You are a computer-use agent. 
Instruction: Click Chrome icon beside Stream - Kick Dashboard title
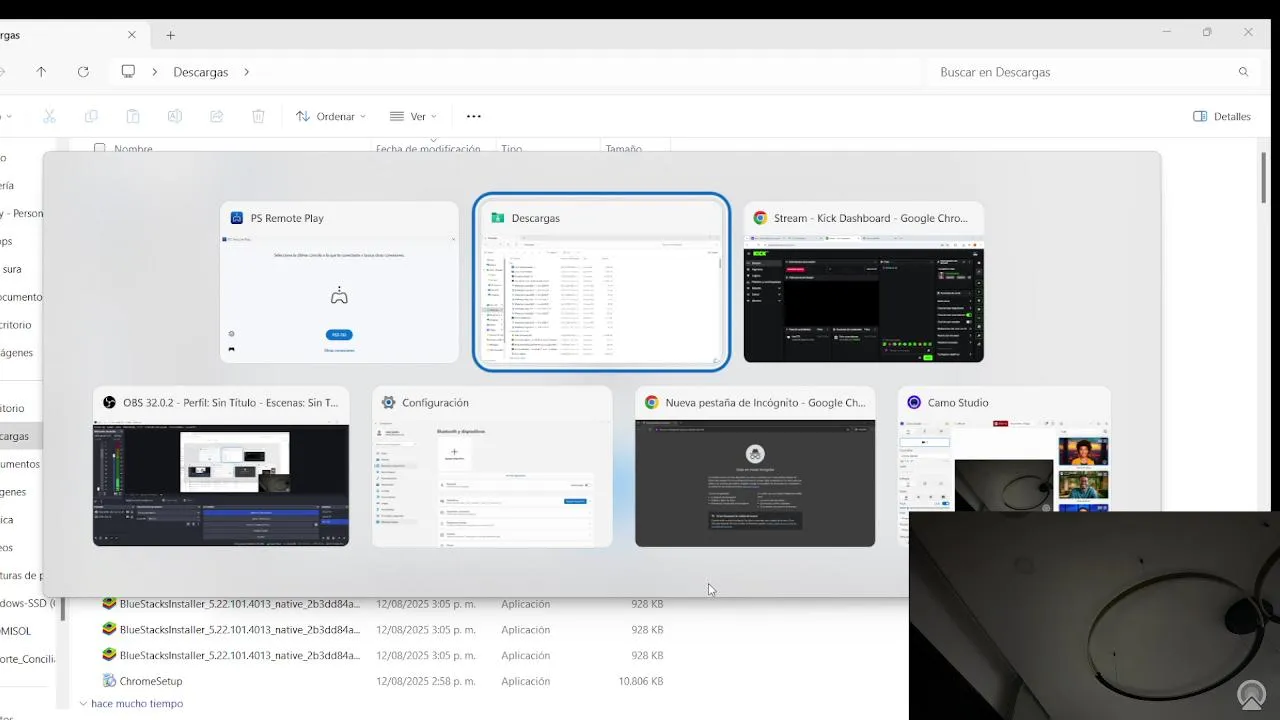pyautogui.click(x=760, y=218)
